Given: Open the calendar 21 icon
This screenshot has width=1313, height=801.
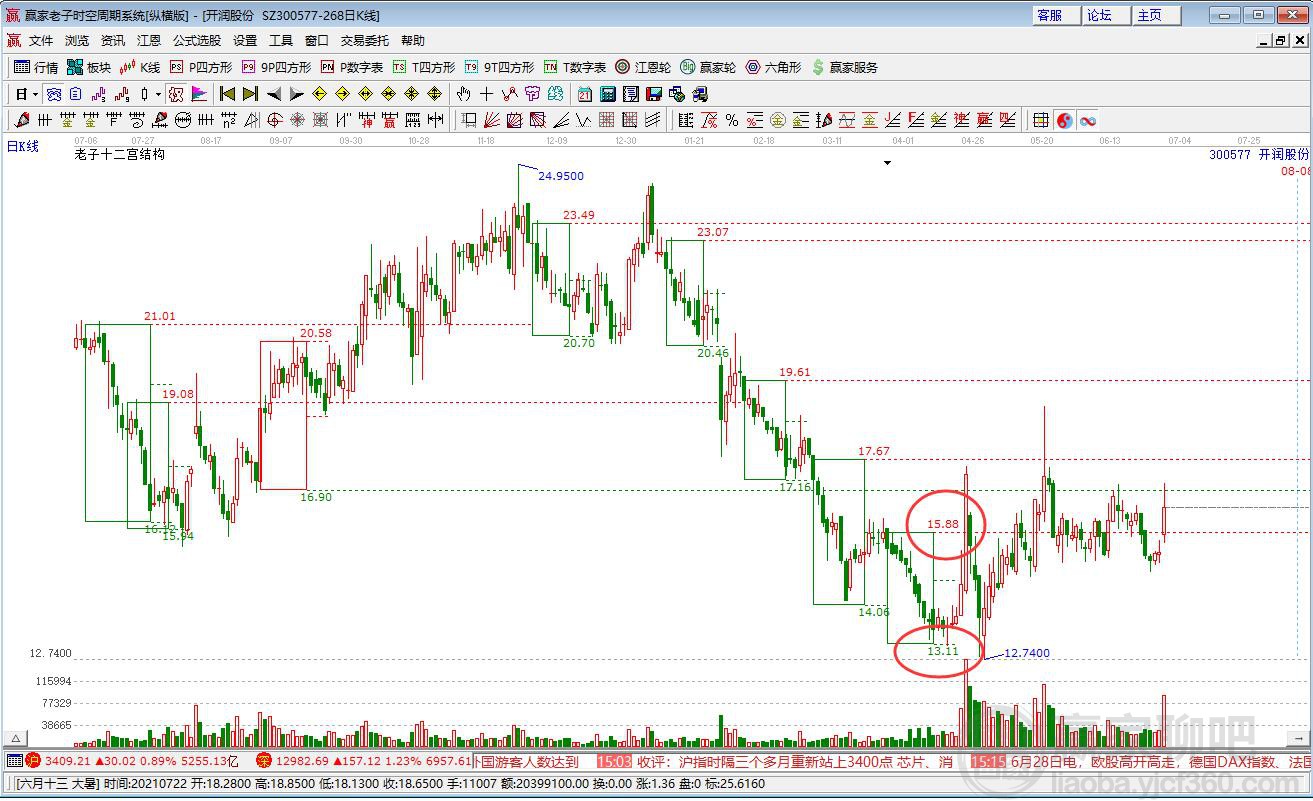Looking at the screenshot, I should 585,94.
